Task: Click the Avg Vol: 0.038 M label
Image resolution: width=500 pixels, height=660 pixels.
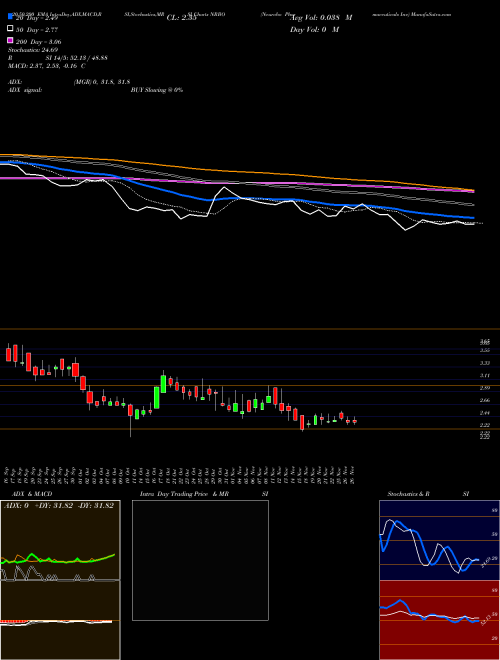Action: click(321, 18)
